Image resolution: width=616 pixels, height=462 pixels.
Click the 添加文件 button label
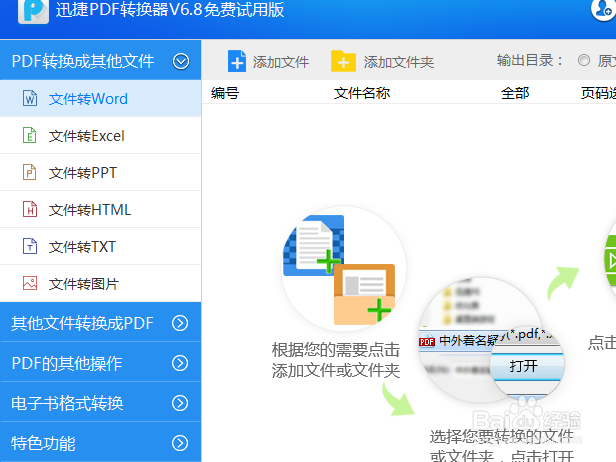281,62
